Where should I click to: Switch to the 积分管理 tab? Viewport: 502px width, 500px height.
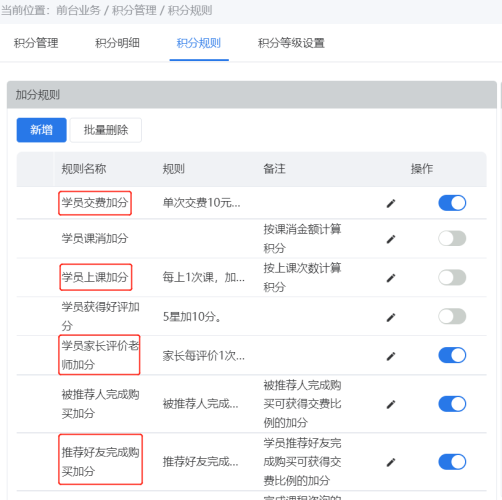(36, 43)
